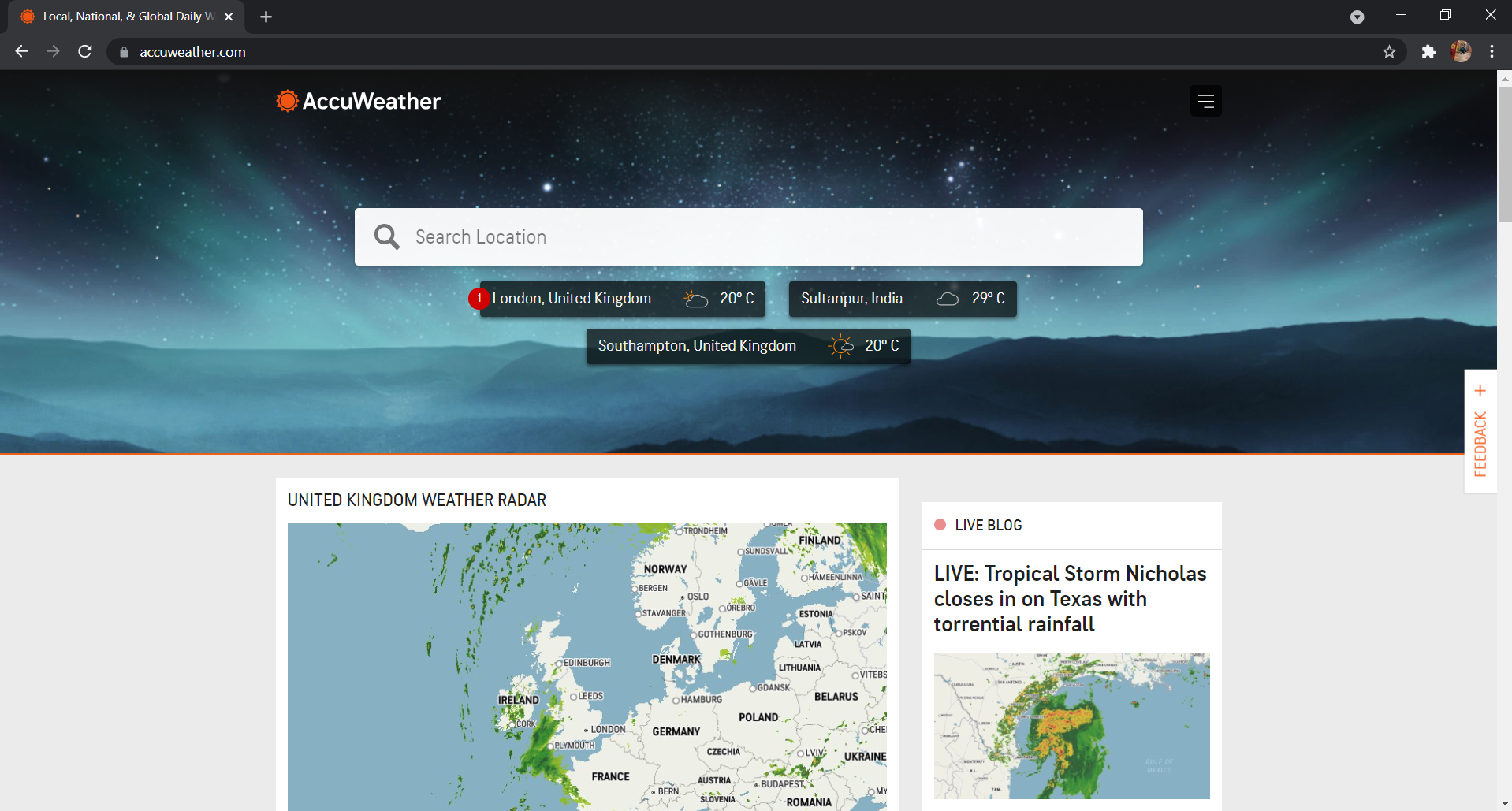
Task: Open the United Kingdom radar map
Action: click(587, 667)
